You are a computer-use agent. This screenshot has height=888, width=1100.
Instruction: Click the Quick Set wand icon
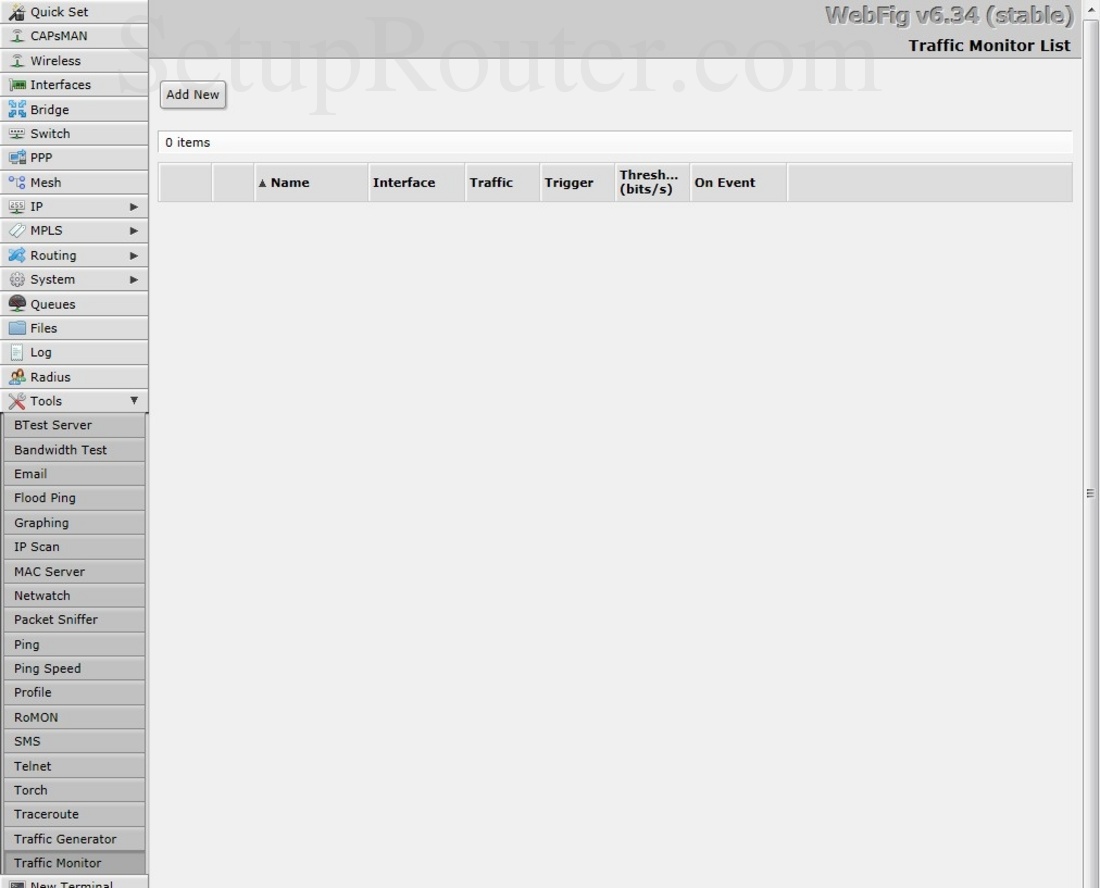(17, 12)
